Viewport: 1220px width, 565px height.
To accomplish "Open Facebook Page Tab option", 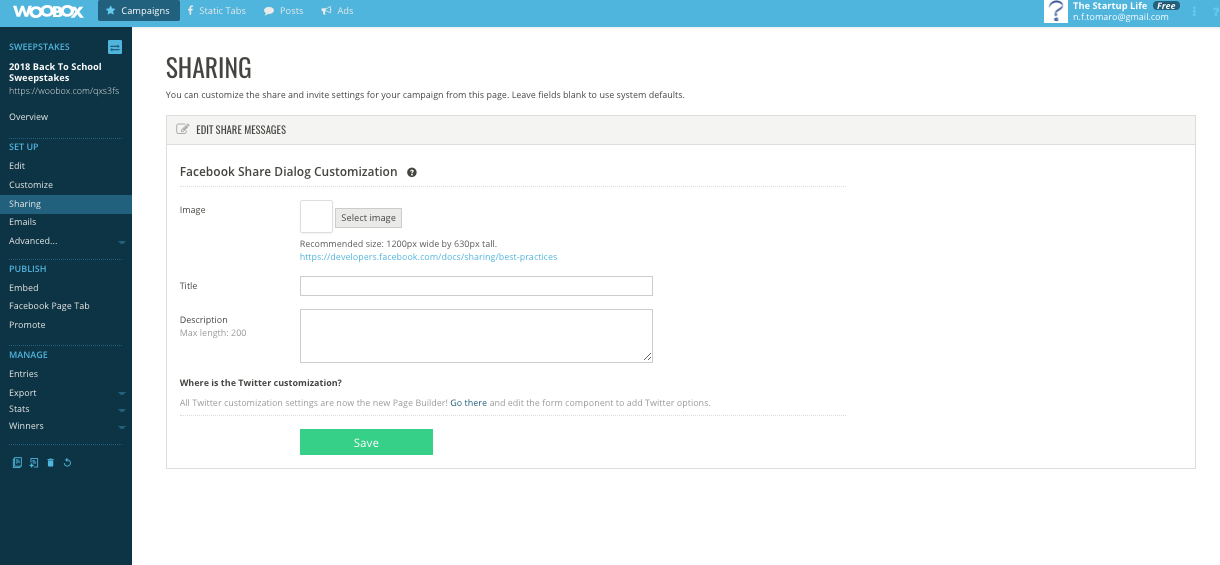I will click(x=49, y=306).
